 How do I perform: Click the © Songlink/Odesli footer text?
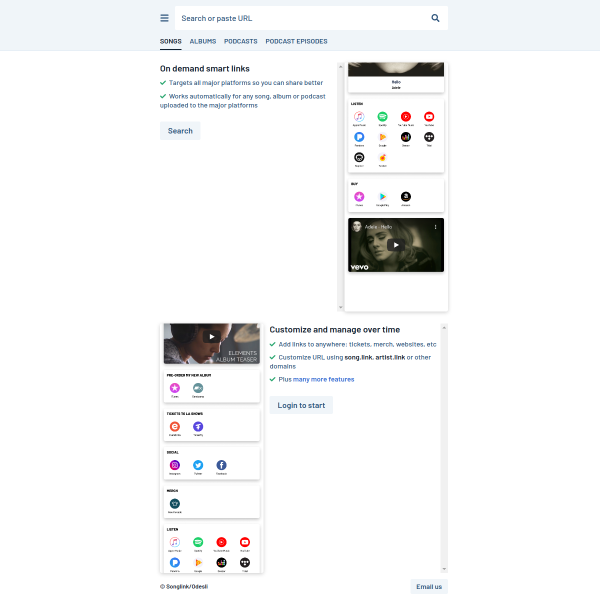pyautogui.click(x=184, y=587)
